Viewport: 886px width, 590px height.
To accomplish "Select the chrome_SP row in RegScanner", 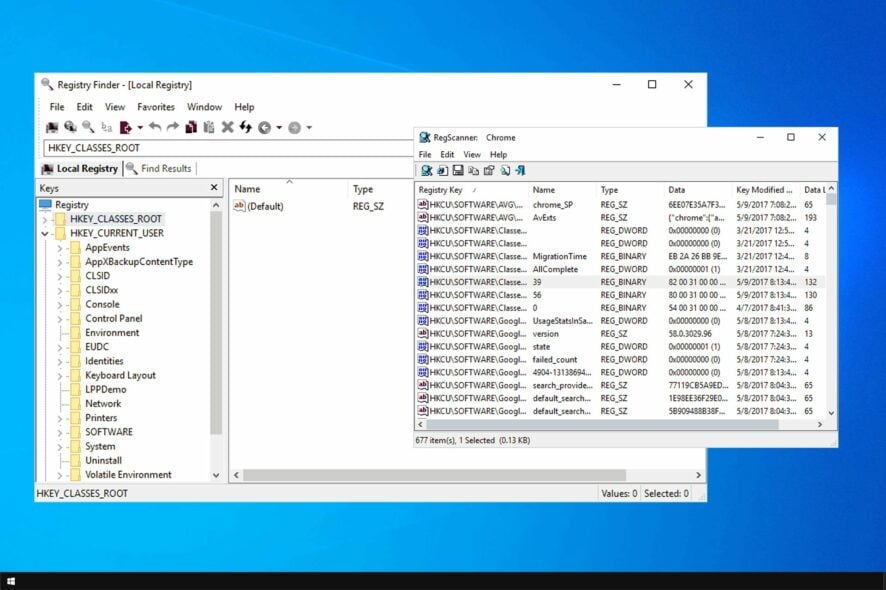I will tap(620, 205).
